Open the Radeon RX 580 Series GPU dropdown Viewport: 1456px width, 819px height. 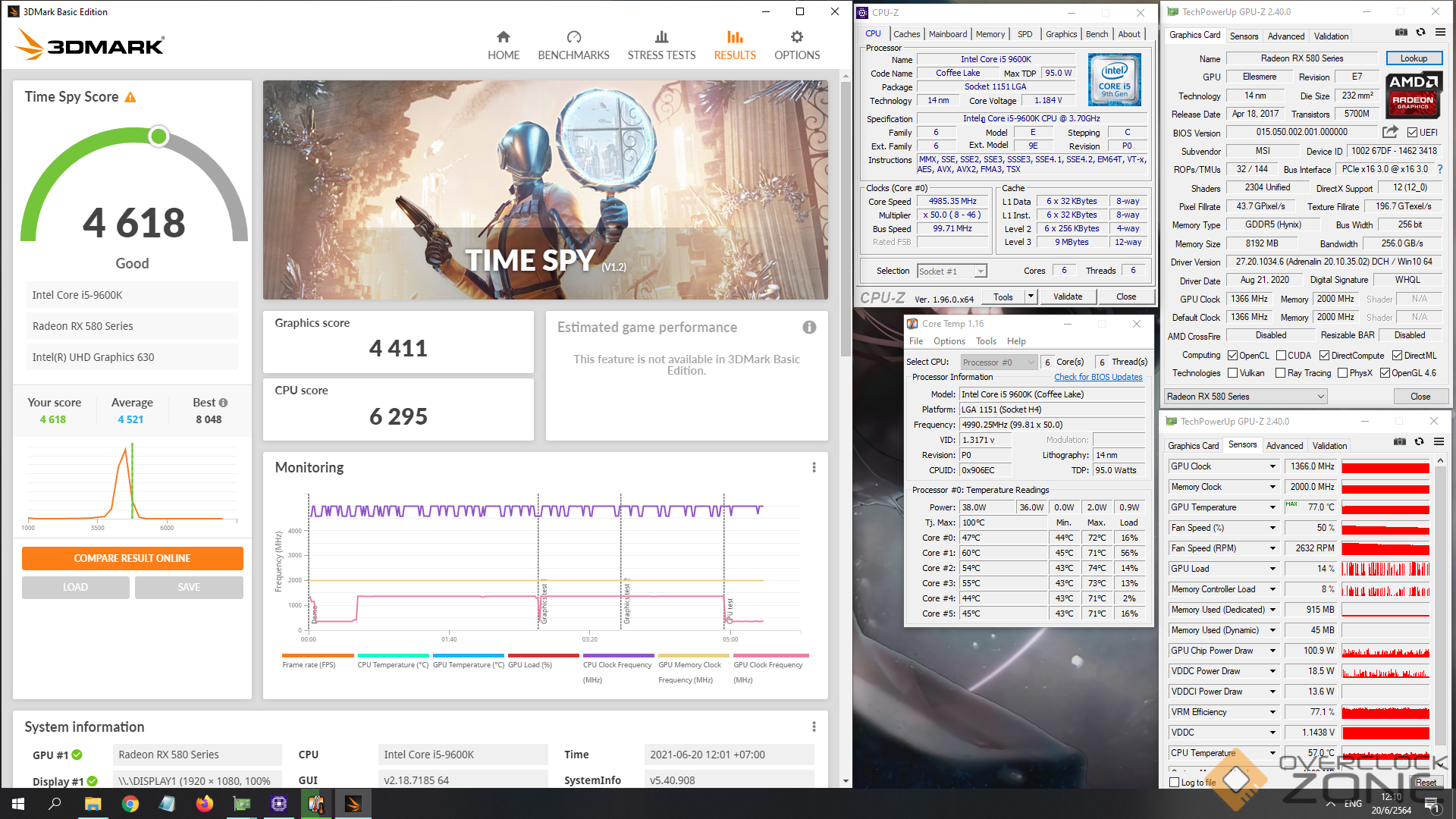(x=1245, y=397)
